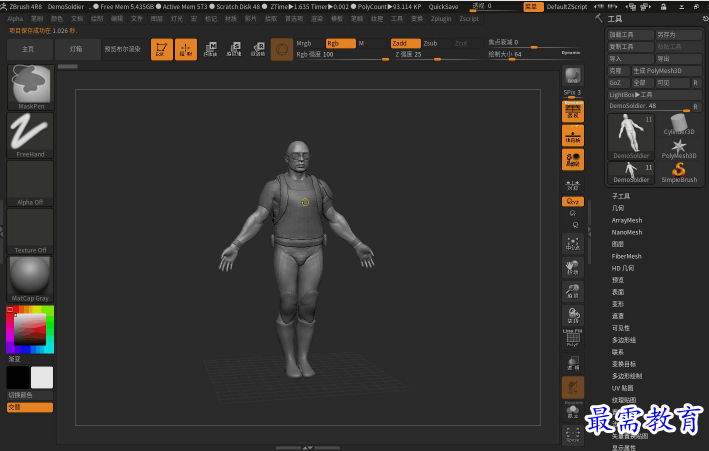709x451 pixels.
Task: Toggle the PolyF Line Fill button
Action: (x=573, y=338)
